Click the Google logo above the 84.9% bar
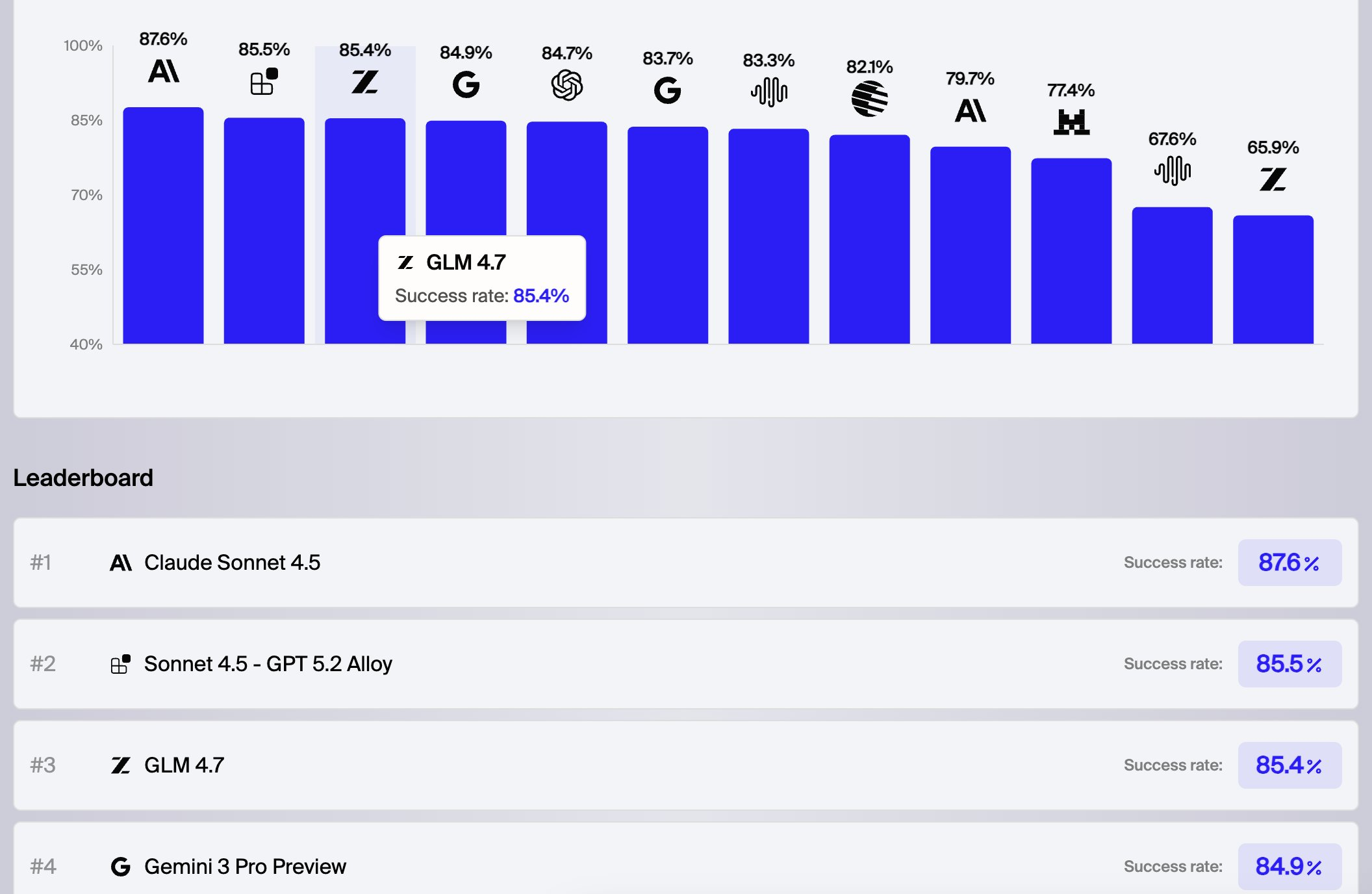Screen dimensions: 1372x894 [x=466, y=84]
